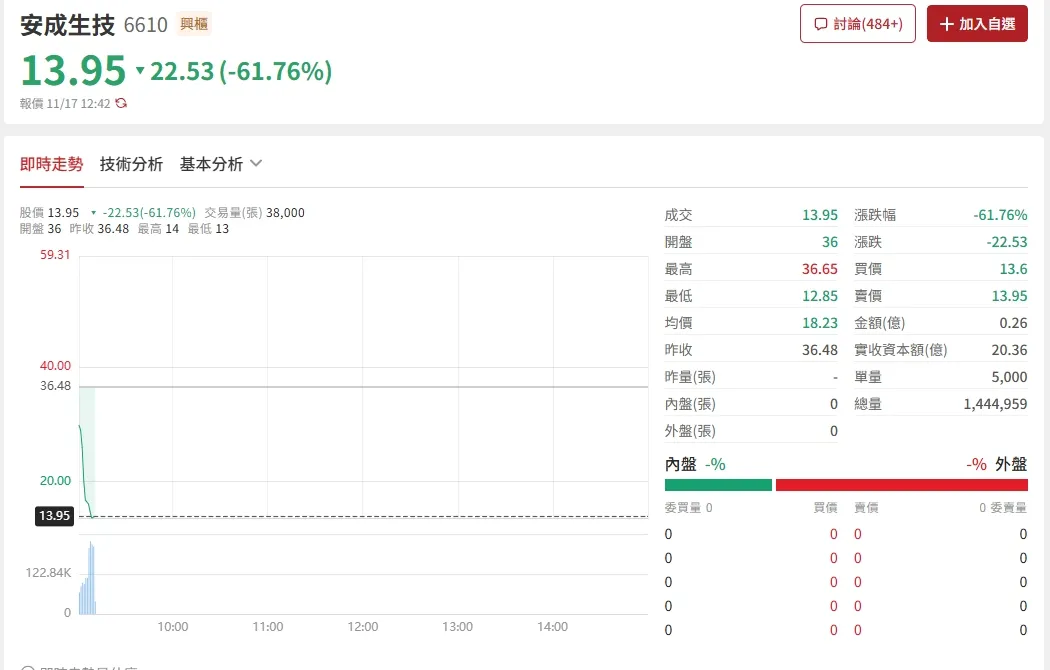The width and height of the screenshot is (1050, 670).
Task: Click the red 外盤 ratio bar
Action: [901, 485]
